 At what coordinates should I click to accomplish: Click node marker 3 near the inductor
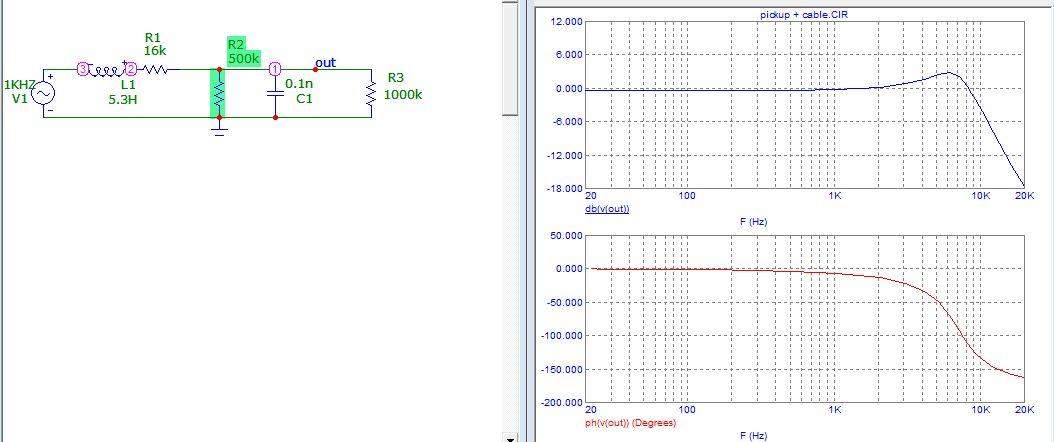(83, 69)
